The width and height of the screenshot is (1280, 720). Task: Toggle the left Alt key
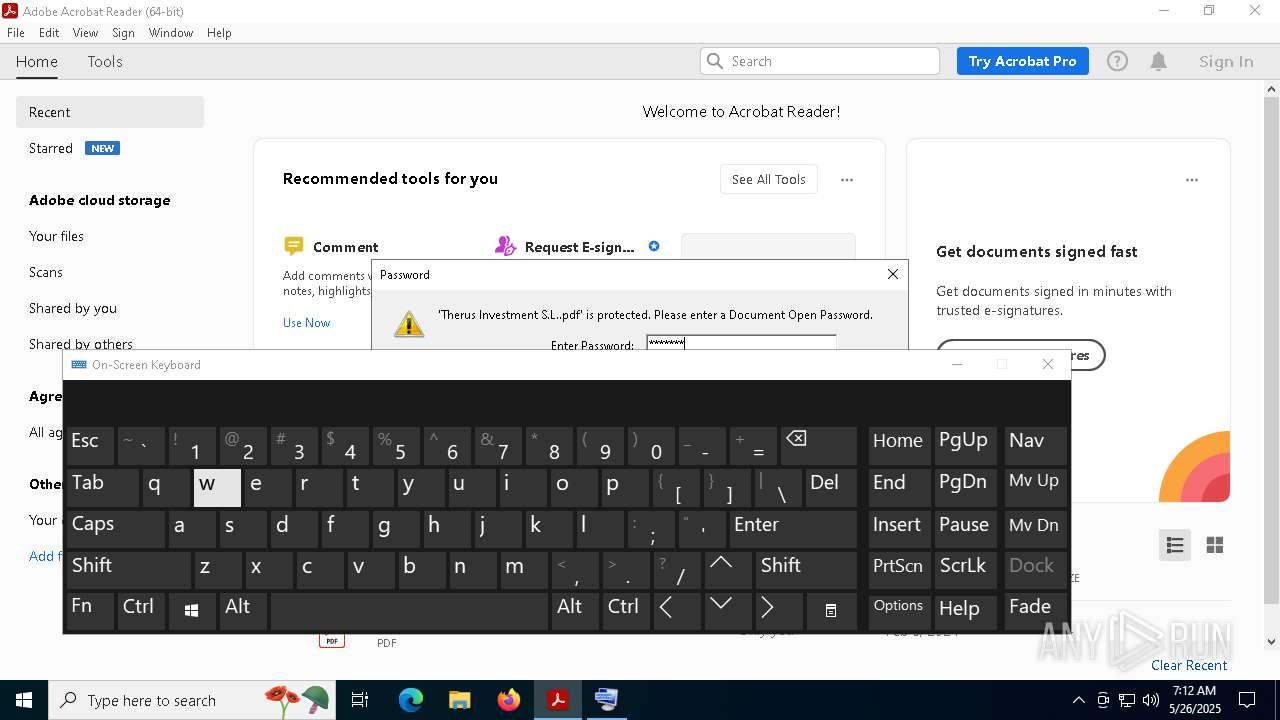point(243,611)
